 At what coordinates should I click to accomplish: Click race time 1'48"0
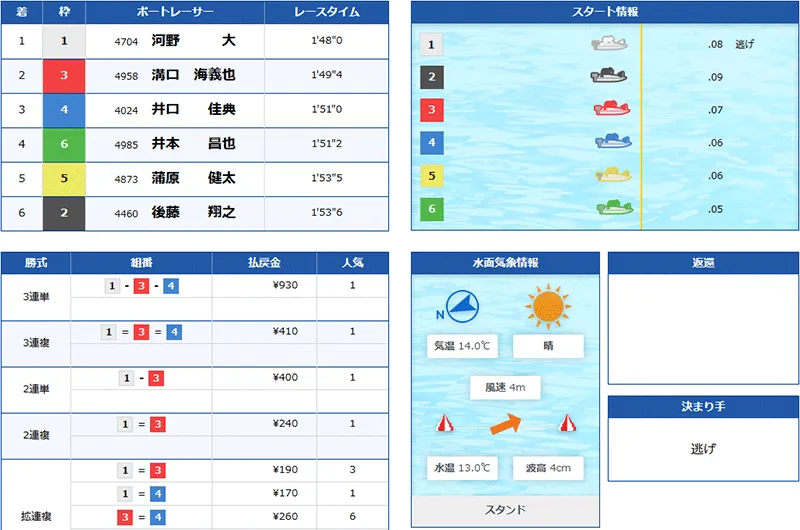coord(327,40)
